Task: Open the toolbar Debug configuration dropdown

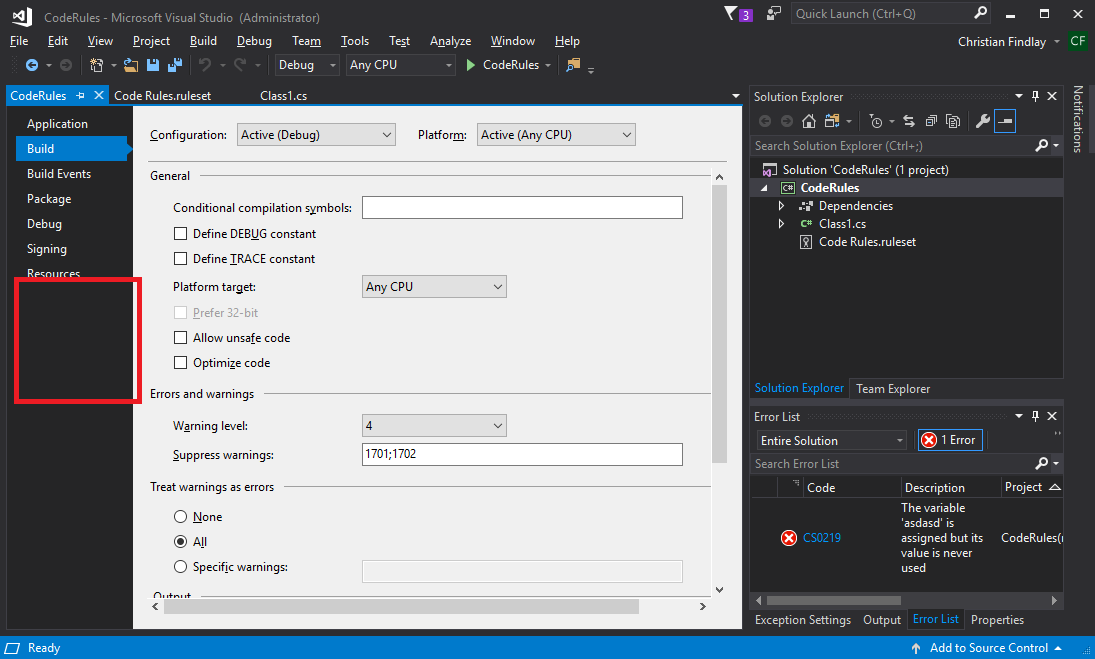Action: pos(307,65)
